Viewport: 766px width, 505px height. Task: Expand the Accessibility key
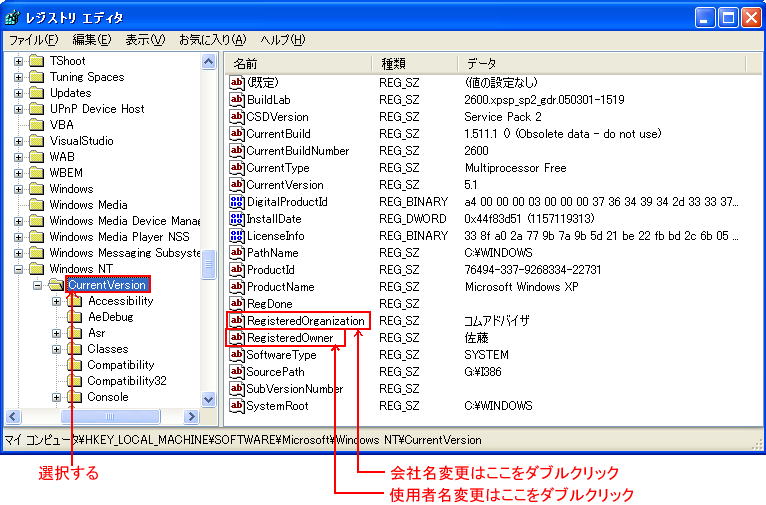click(57, 301)
